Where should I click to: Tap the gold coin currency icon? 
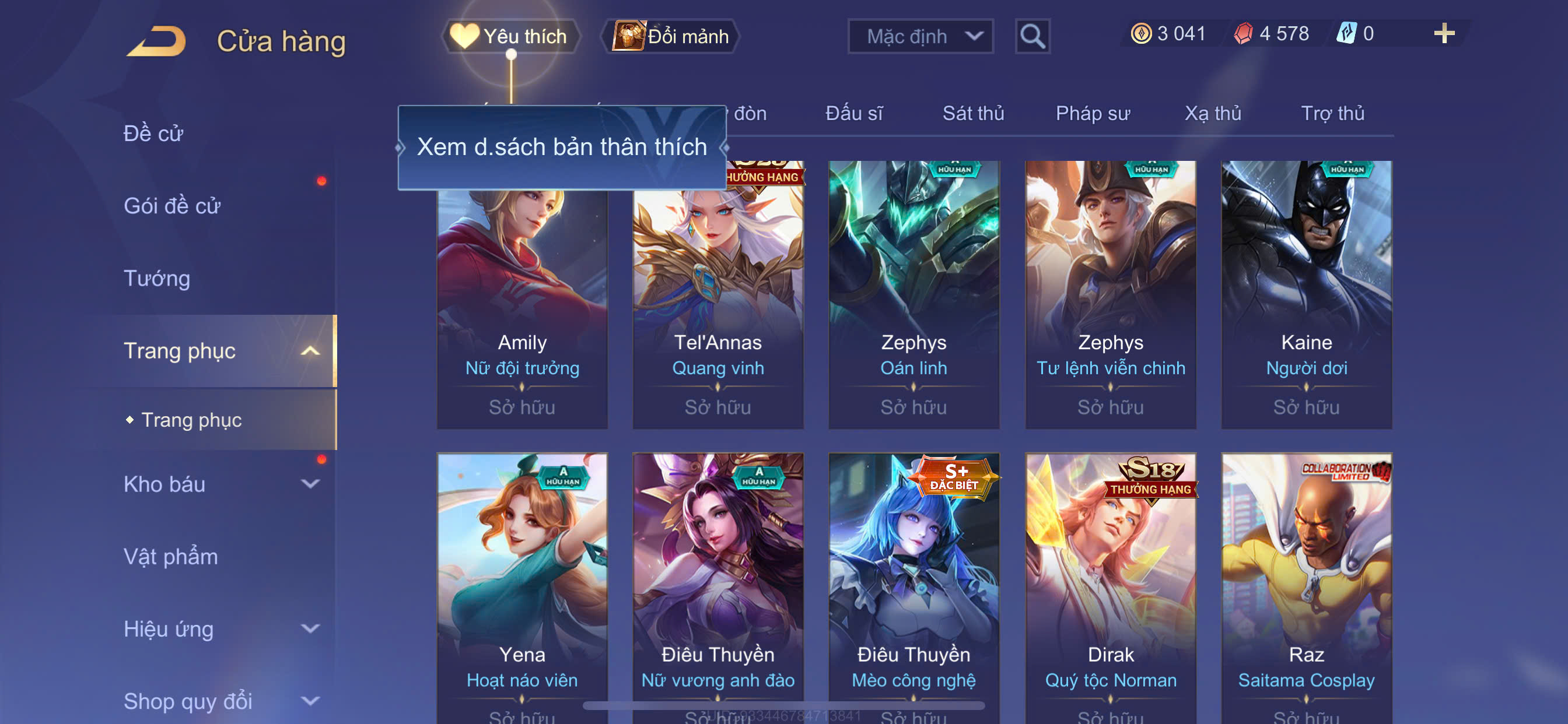(1142, 33)
